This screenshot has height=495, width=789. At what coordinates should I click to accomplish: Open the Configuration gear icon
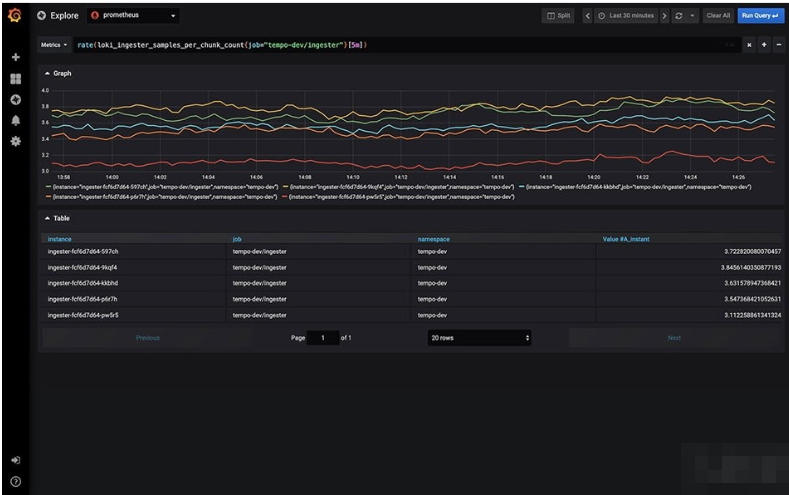[x=15, y=141]
